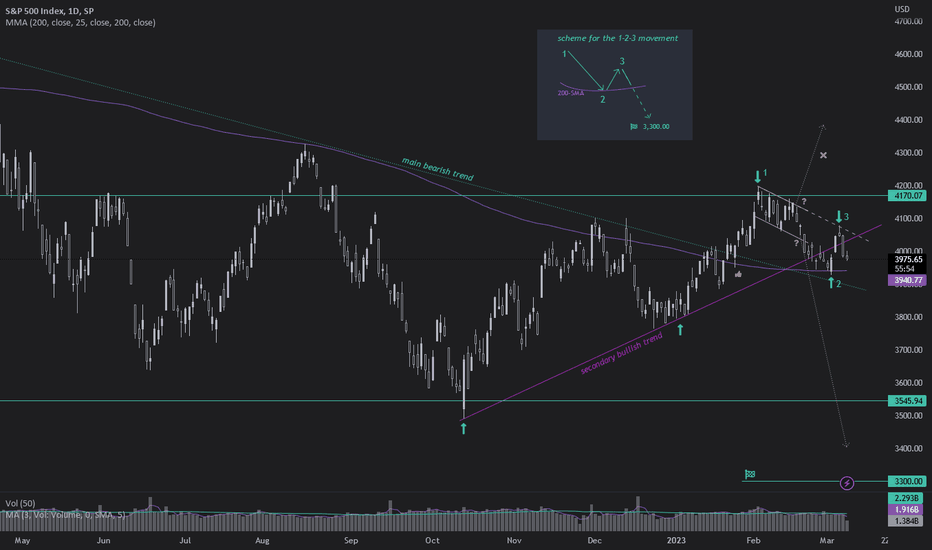Click the current price label 3975.65
932x550 pixels.
907,259
